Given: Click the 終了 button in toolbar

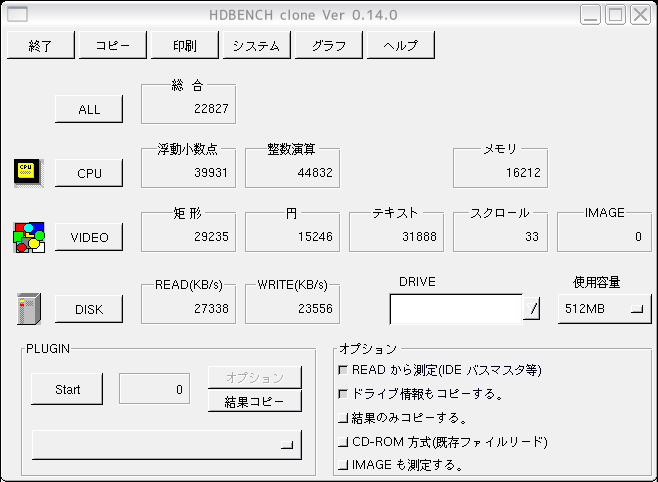Looking at the screenshot, I should (40, 46).
